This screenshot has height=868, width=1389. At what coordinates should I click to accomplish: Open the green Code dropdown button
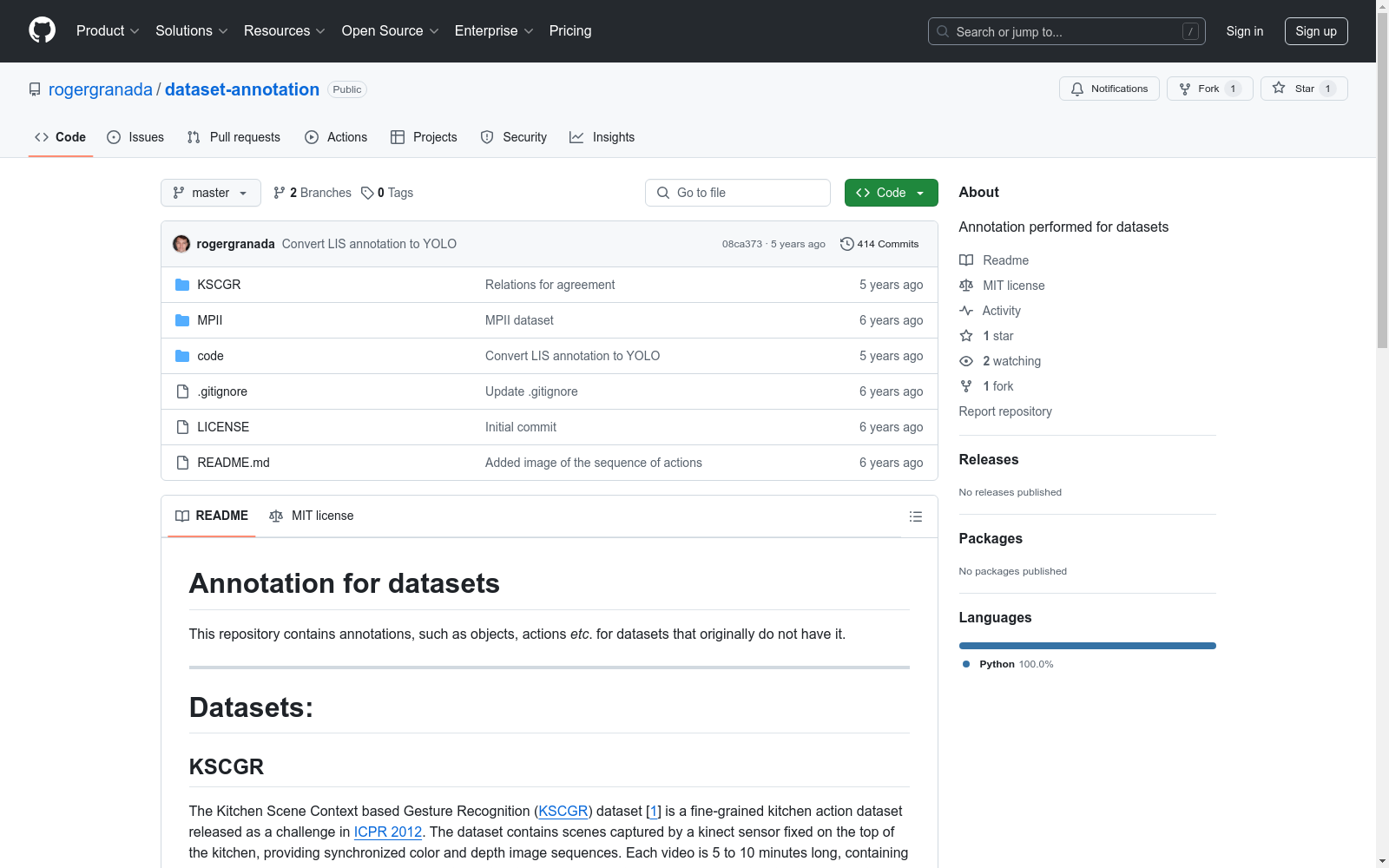coord(891,193)
